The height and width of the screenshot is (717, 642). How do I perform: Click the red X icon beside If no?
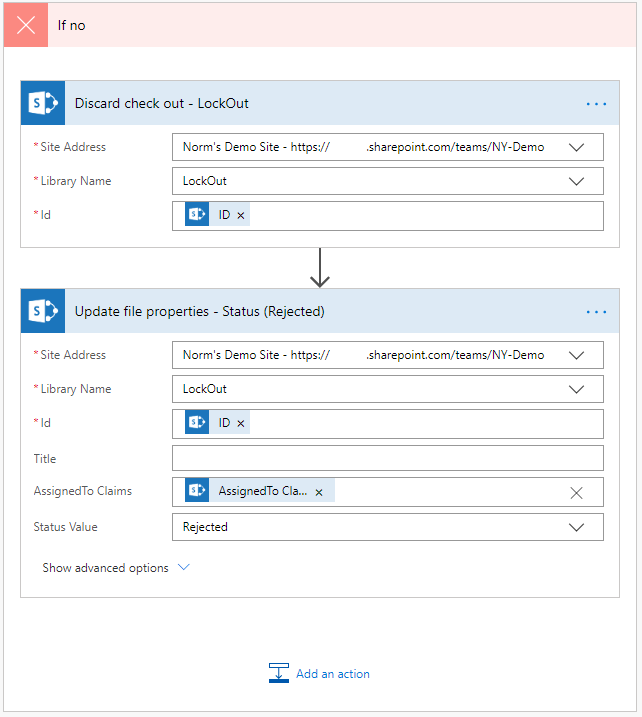click(26, 25)
